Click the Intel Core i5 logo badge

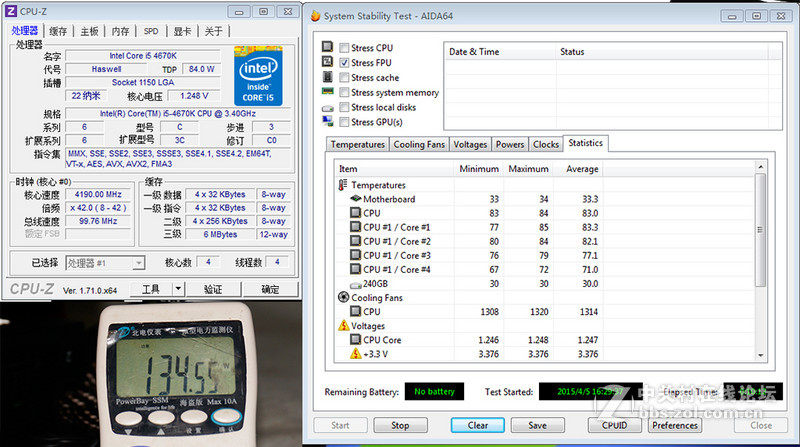click(258, 76)
